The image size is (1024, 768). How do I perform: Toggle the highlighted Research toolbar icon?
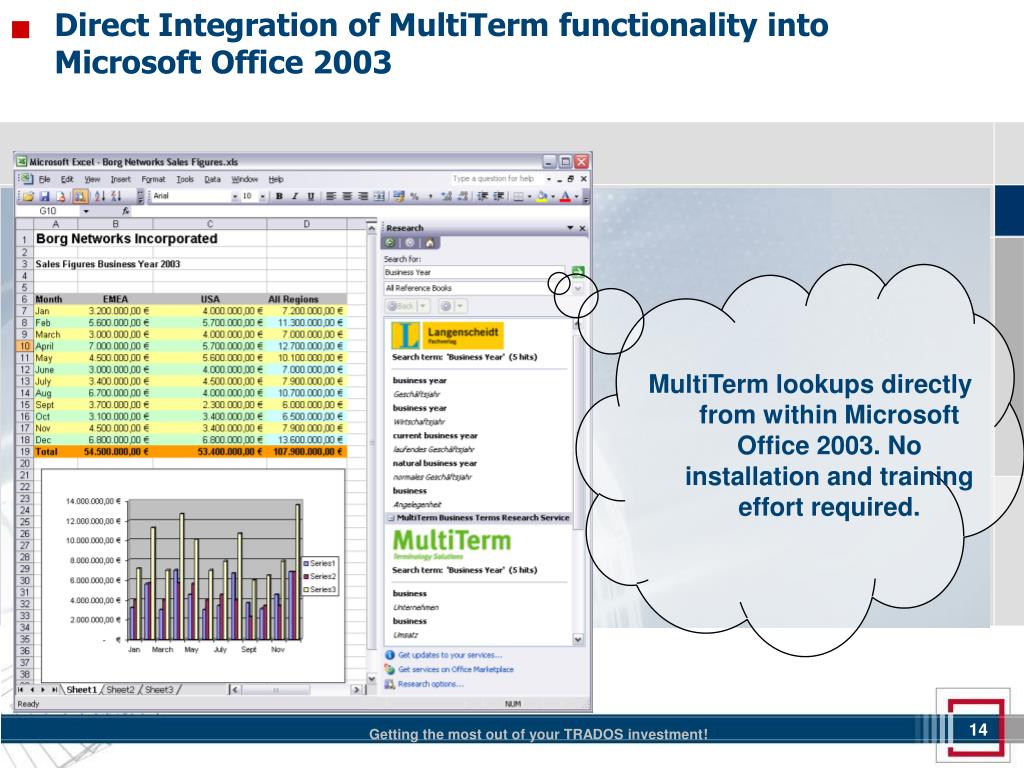point(80,196)
